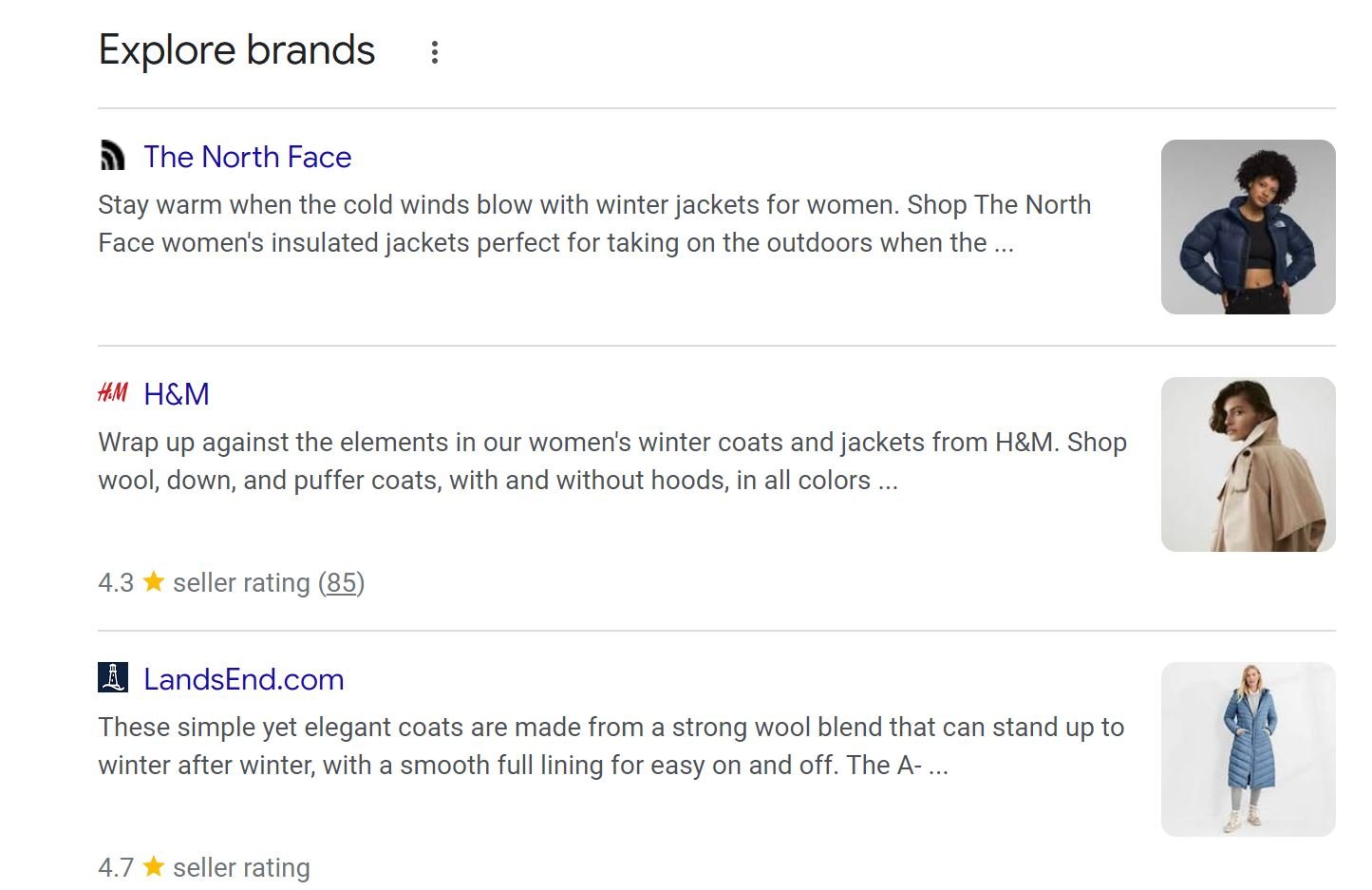Open the beige trench coat thumbnail

click(x=1248, y=464)
